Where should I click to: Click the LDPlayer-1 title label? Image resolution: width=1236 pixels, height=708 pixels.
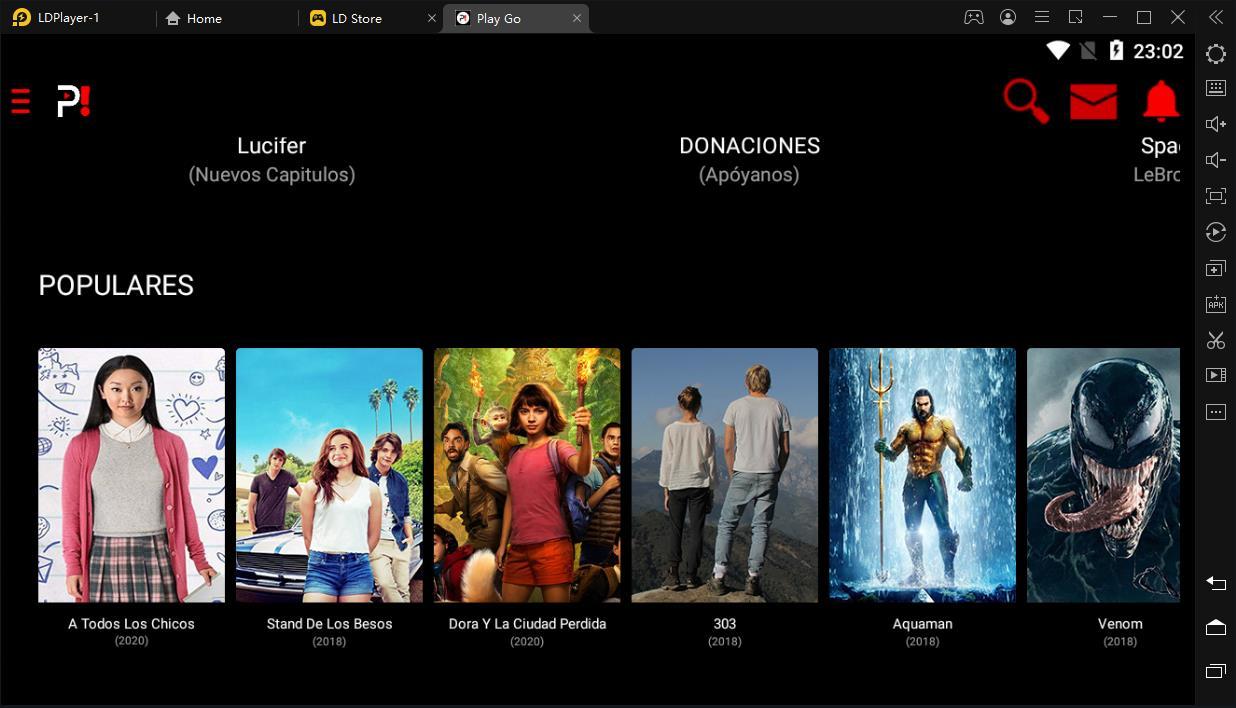pos(68,18)
